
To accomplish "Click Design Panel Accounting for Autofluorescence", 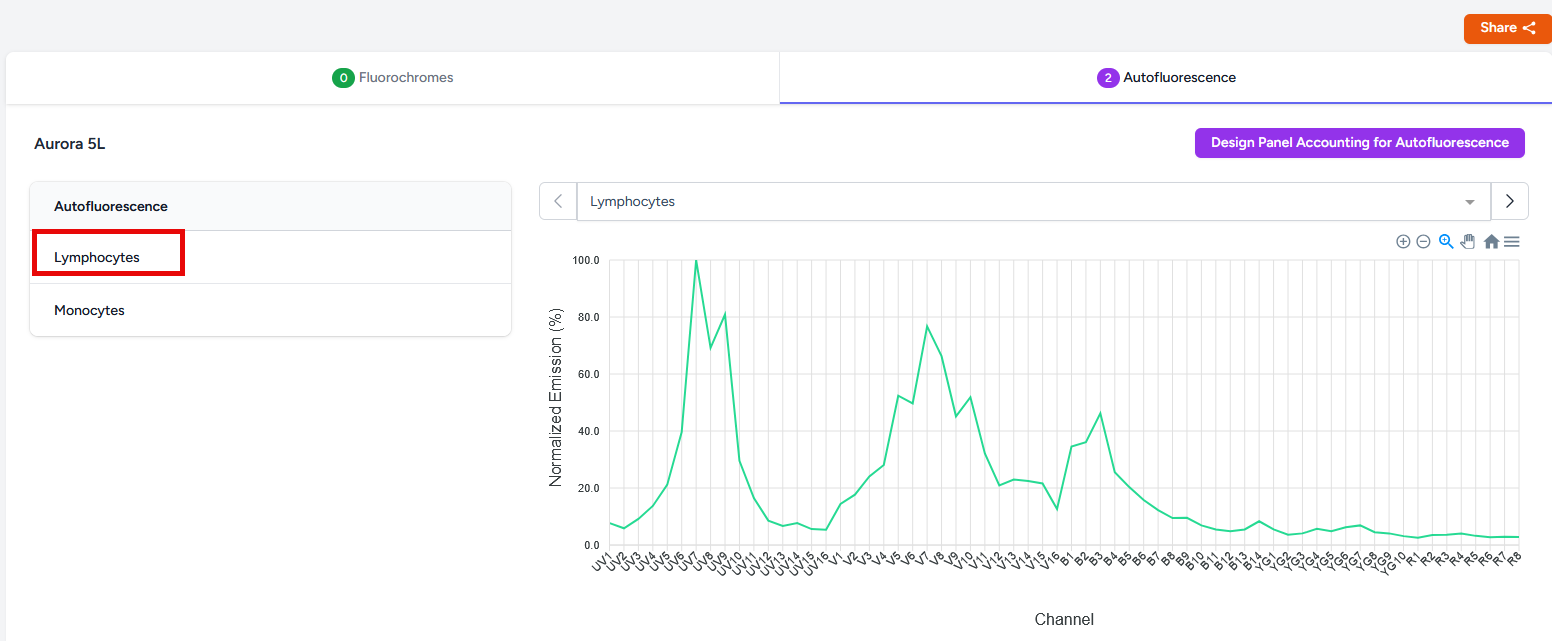I will pos(1359,143).
